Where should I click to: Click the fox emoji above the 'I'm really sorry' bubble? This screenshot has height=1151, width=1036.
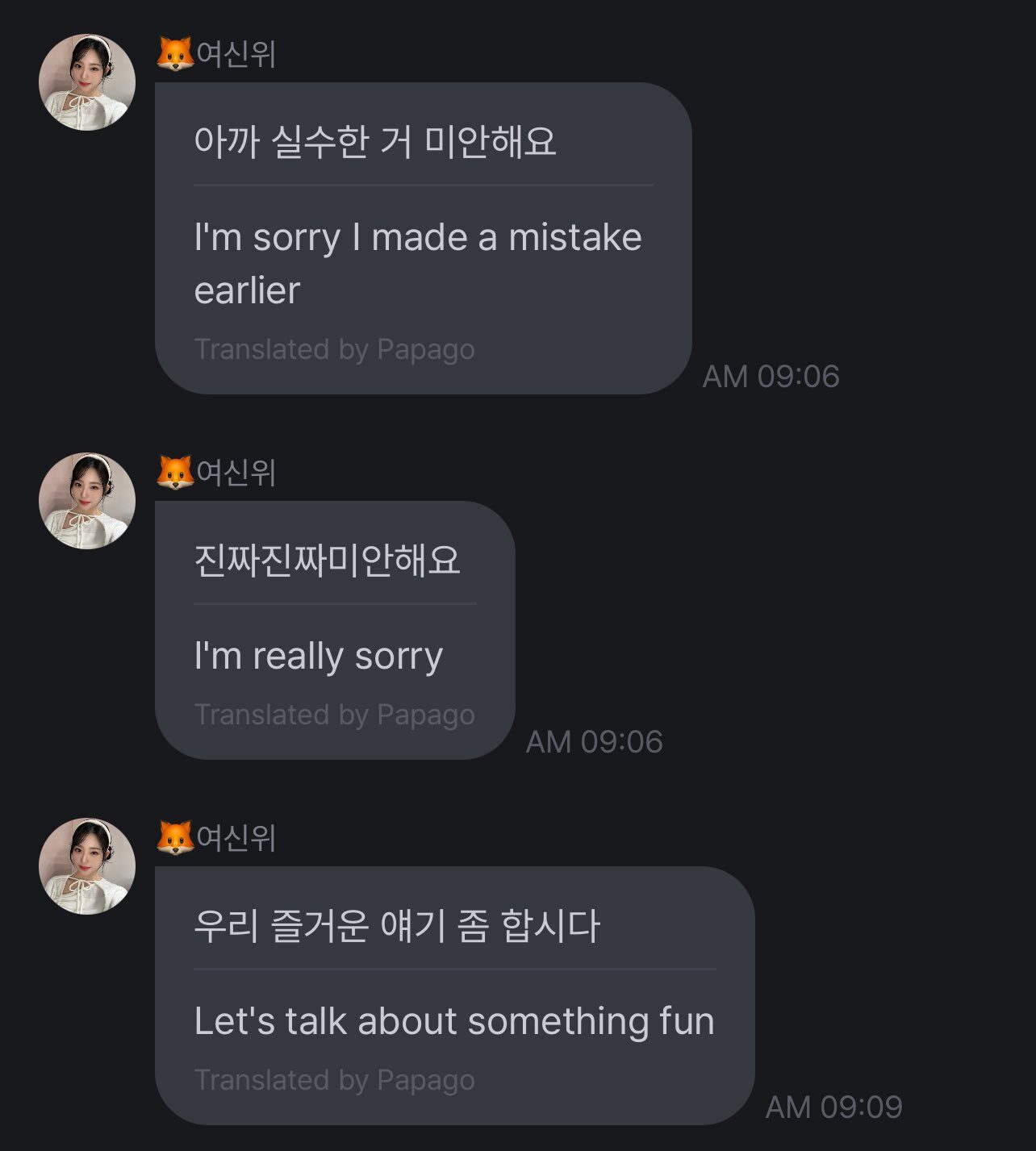pos(175,473)
